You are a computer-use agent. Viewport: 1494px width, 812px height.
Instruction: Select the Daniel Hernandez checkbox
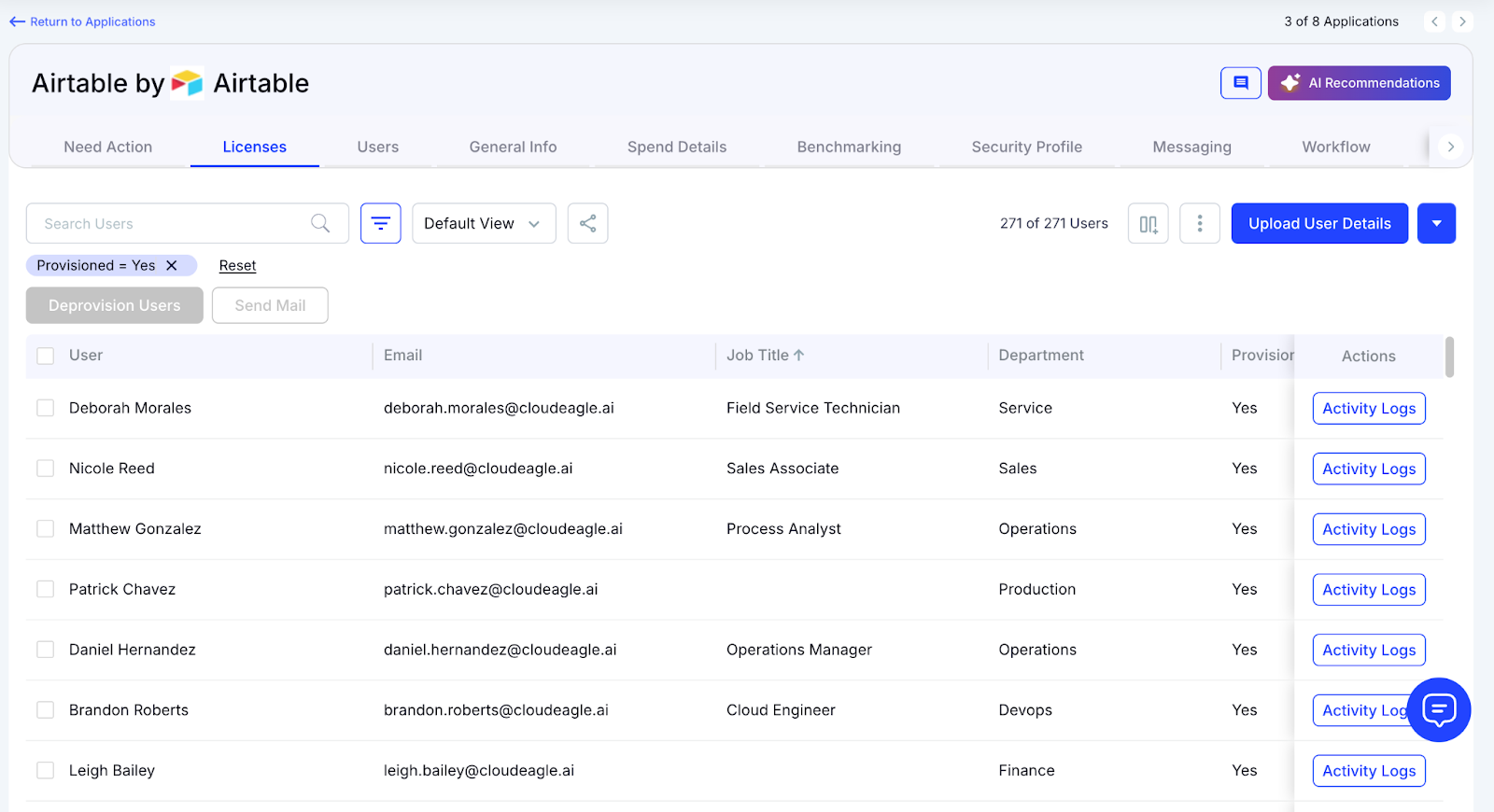(45, 650)
